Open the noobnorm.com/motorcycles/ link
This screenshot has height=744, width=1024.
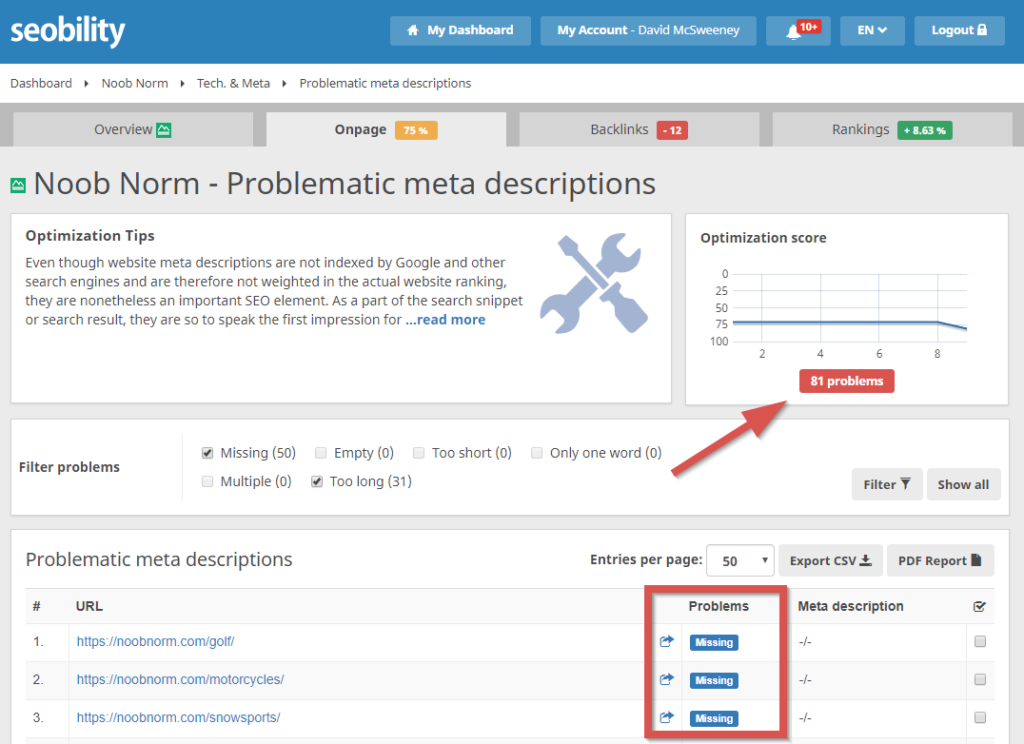180,679
